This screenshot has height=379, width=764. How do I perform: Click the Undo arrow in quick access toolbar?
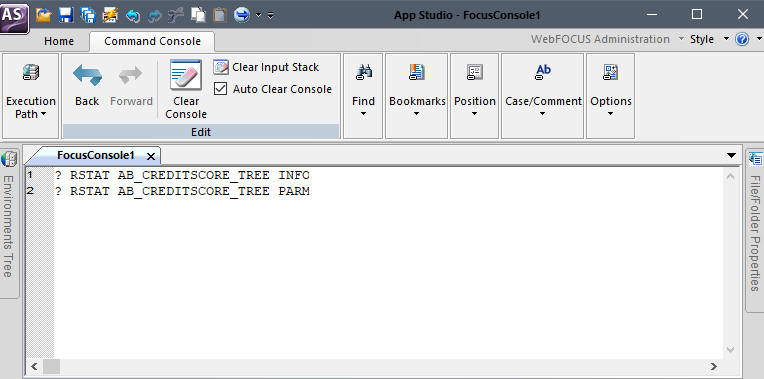point(133,16)
